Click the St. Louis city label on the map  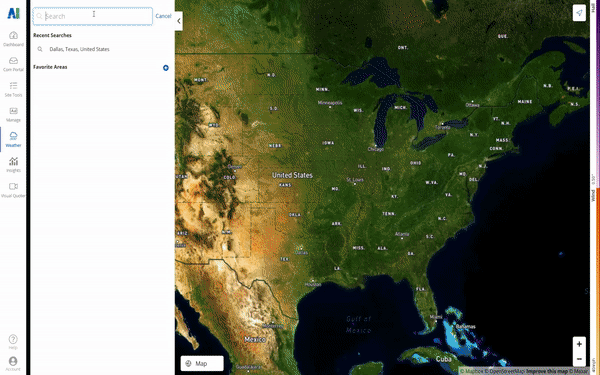coord(355,179)
